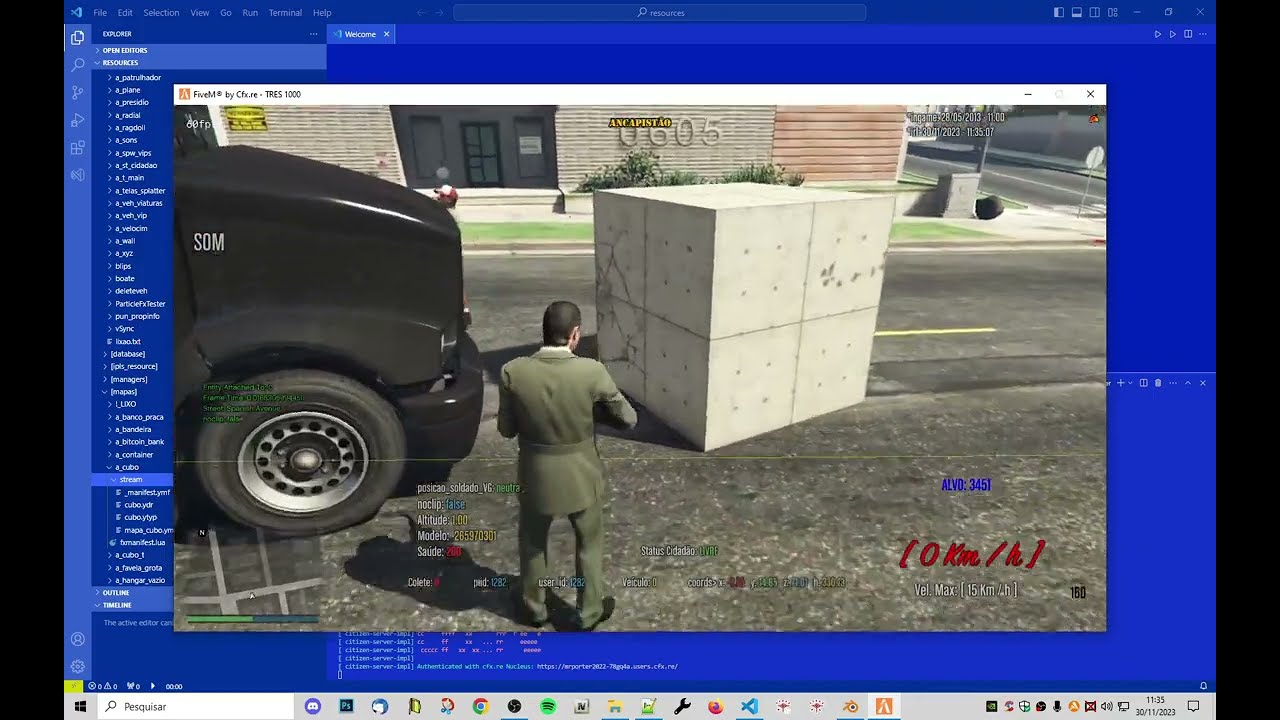Open Explorer's more actions ellipsis
Image resolution: width=1280 pixels, height=720 pixels.
click(313, 34)
